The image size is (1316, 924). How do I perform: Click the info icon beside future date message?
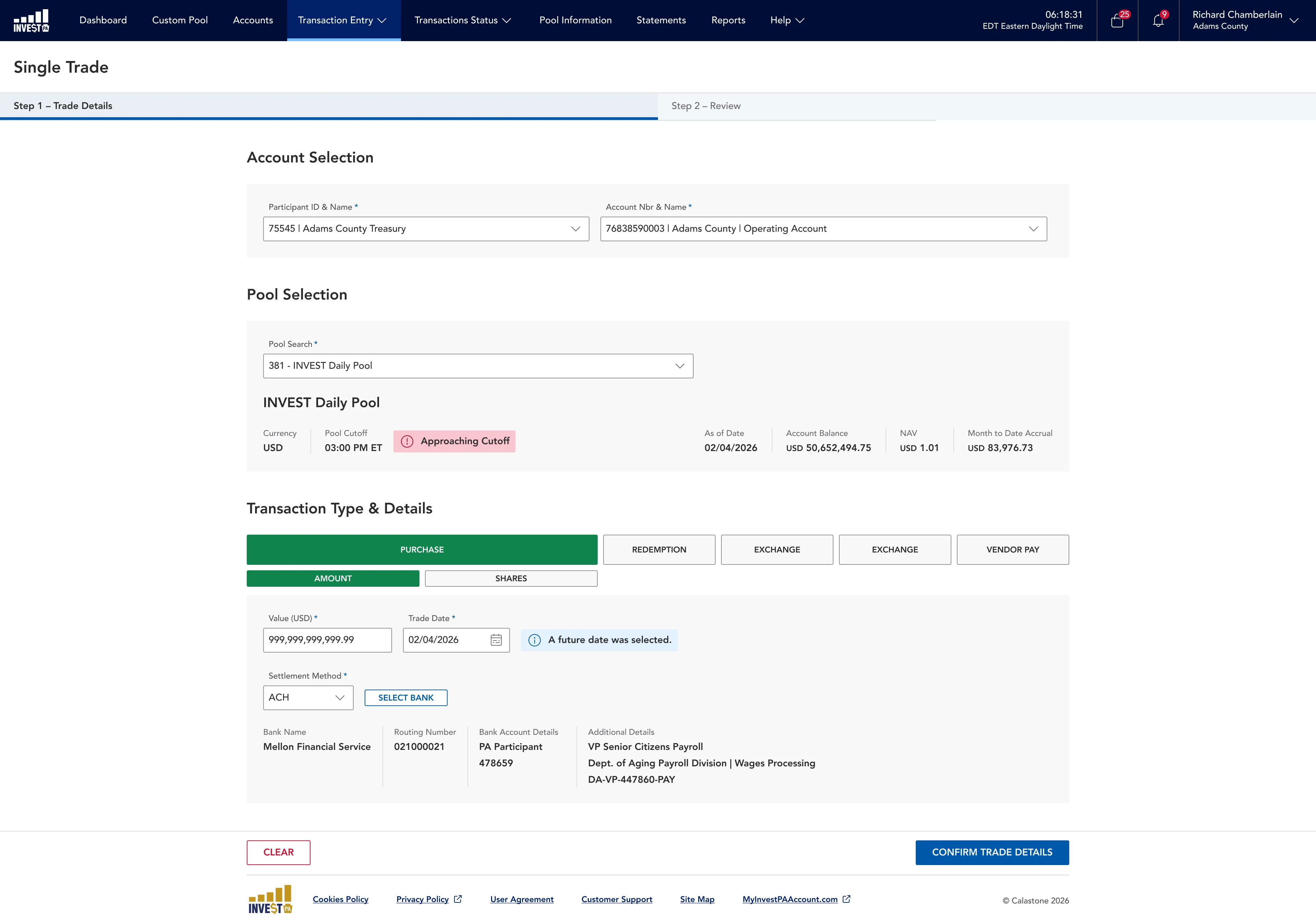(534, 640)
